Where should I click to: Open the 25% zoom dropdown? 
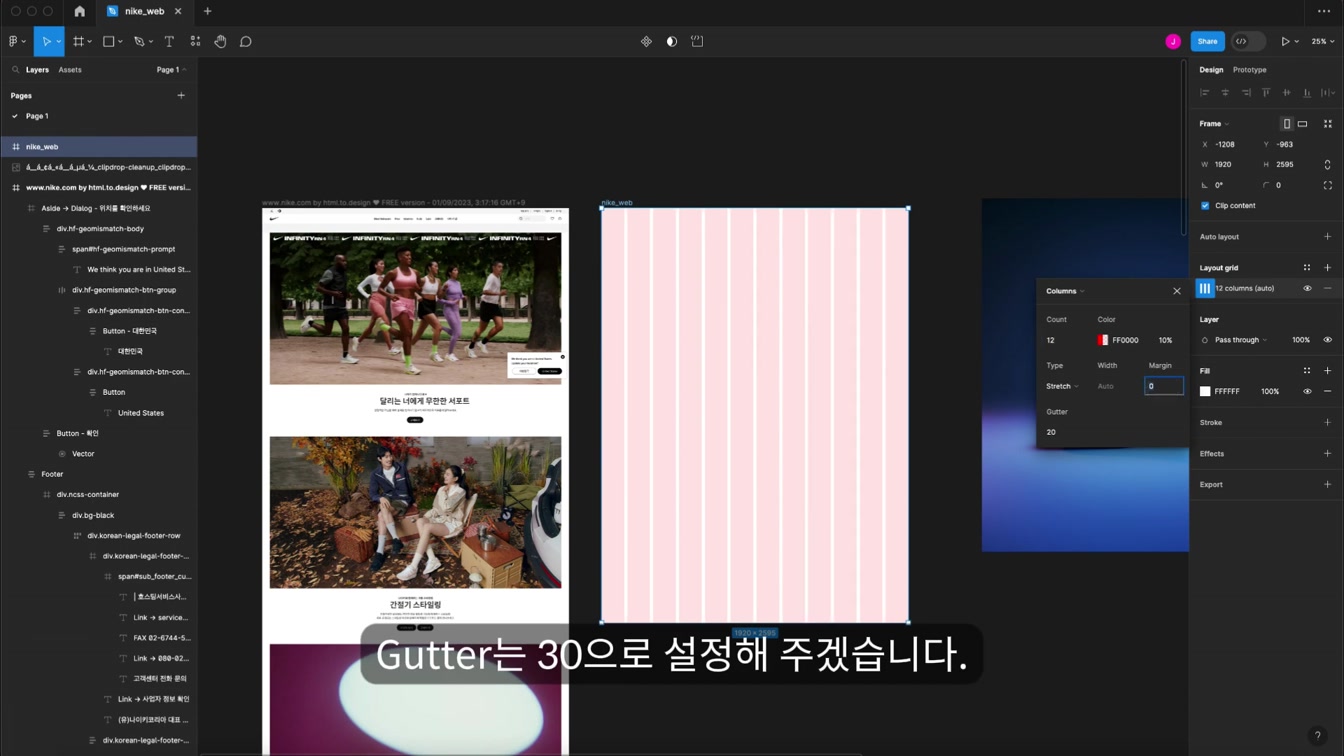coord(1323,41)
